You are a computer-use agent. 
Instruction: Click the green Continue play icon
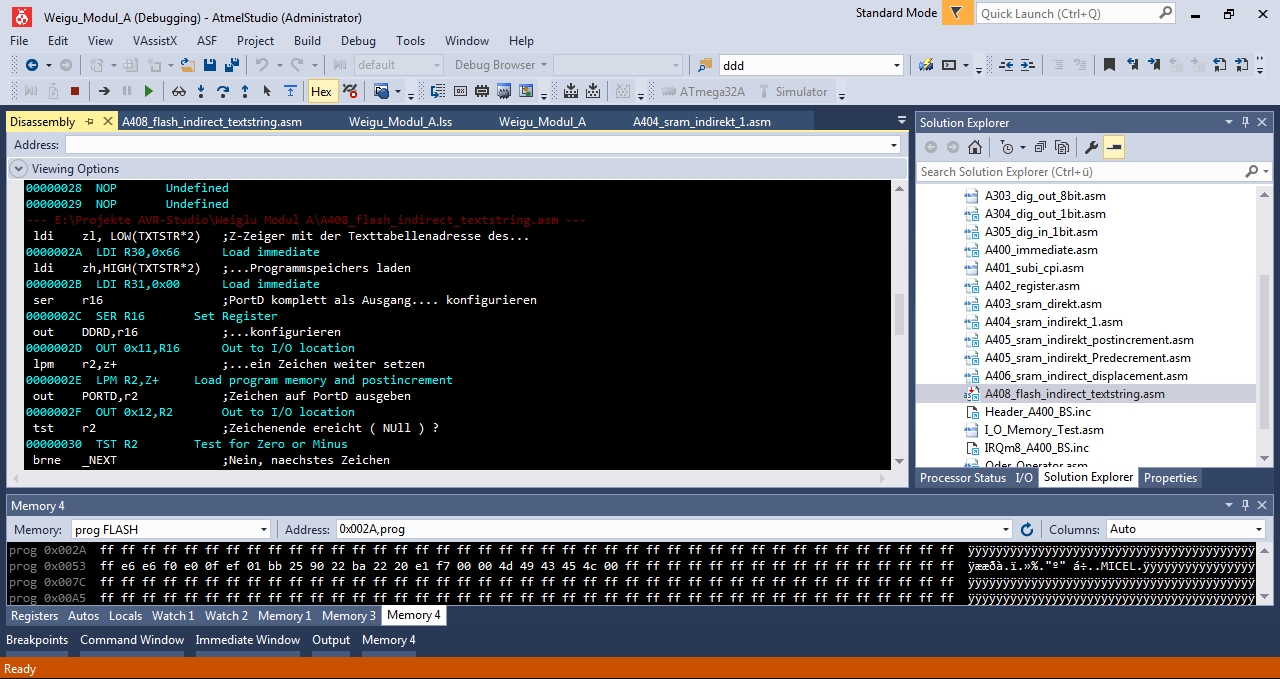coord(149,91)
